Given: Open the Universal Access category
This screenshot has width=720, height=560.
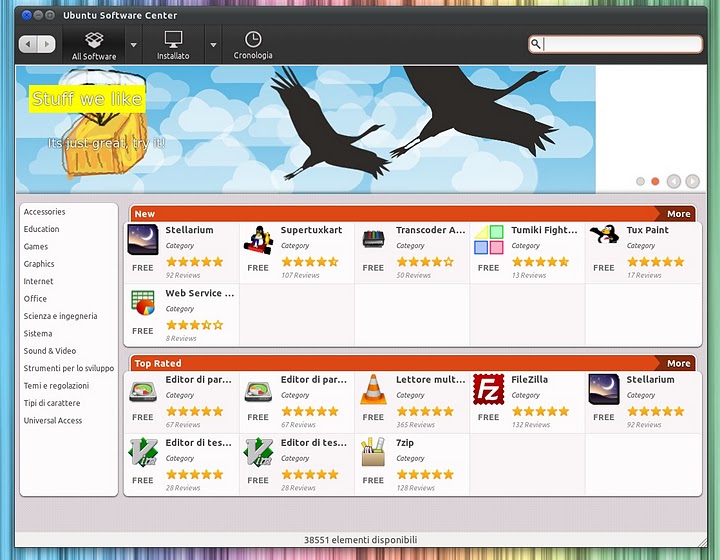Looking at the screenshot, I should point(53,421).
